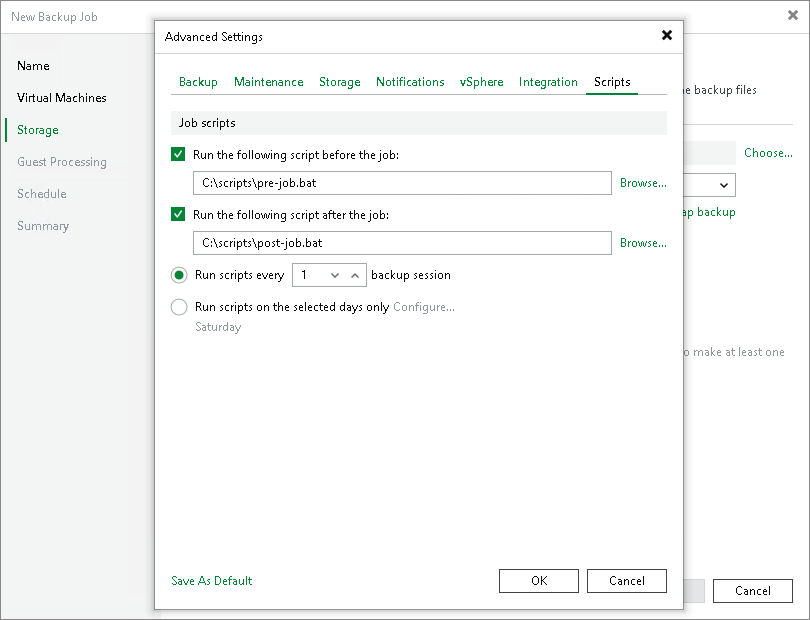Select the vSphere tab
Viewport: 810px width, 620px height.
click(x=481, y=82)
